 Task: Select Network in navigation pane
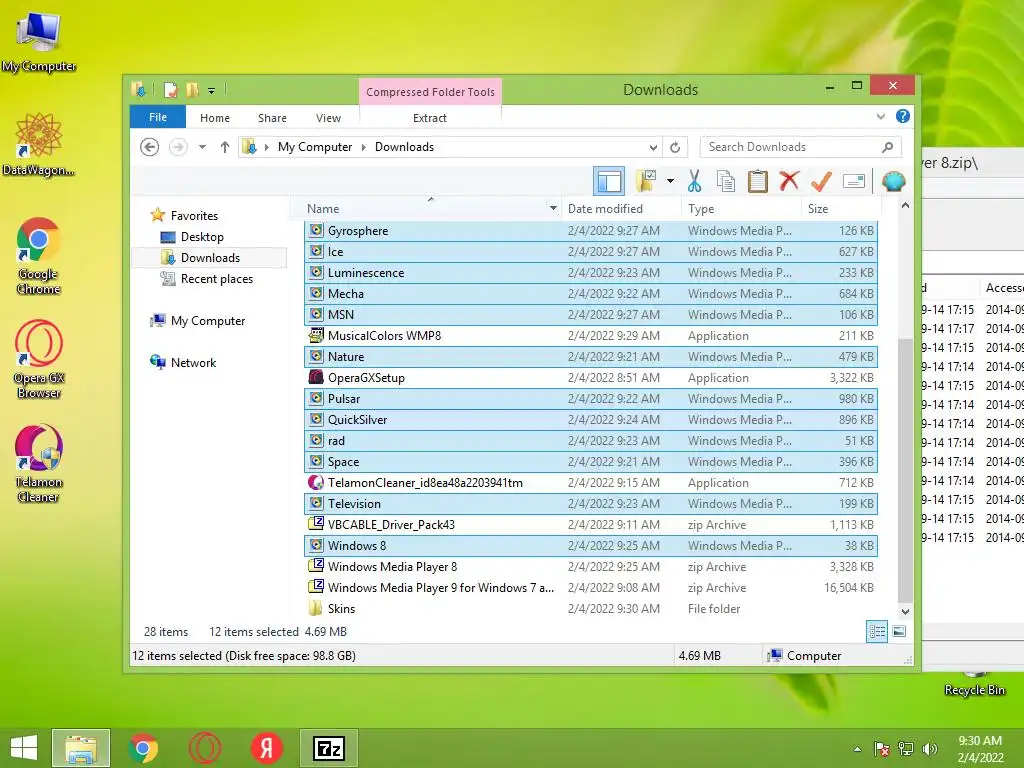point(193,362)
